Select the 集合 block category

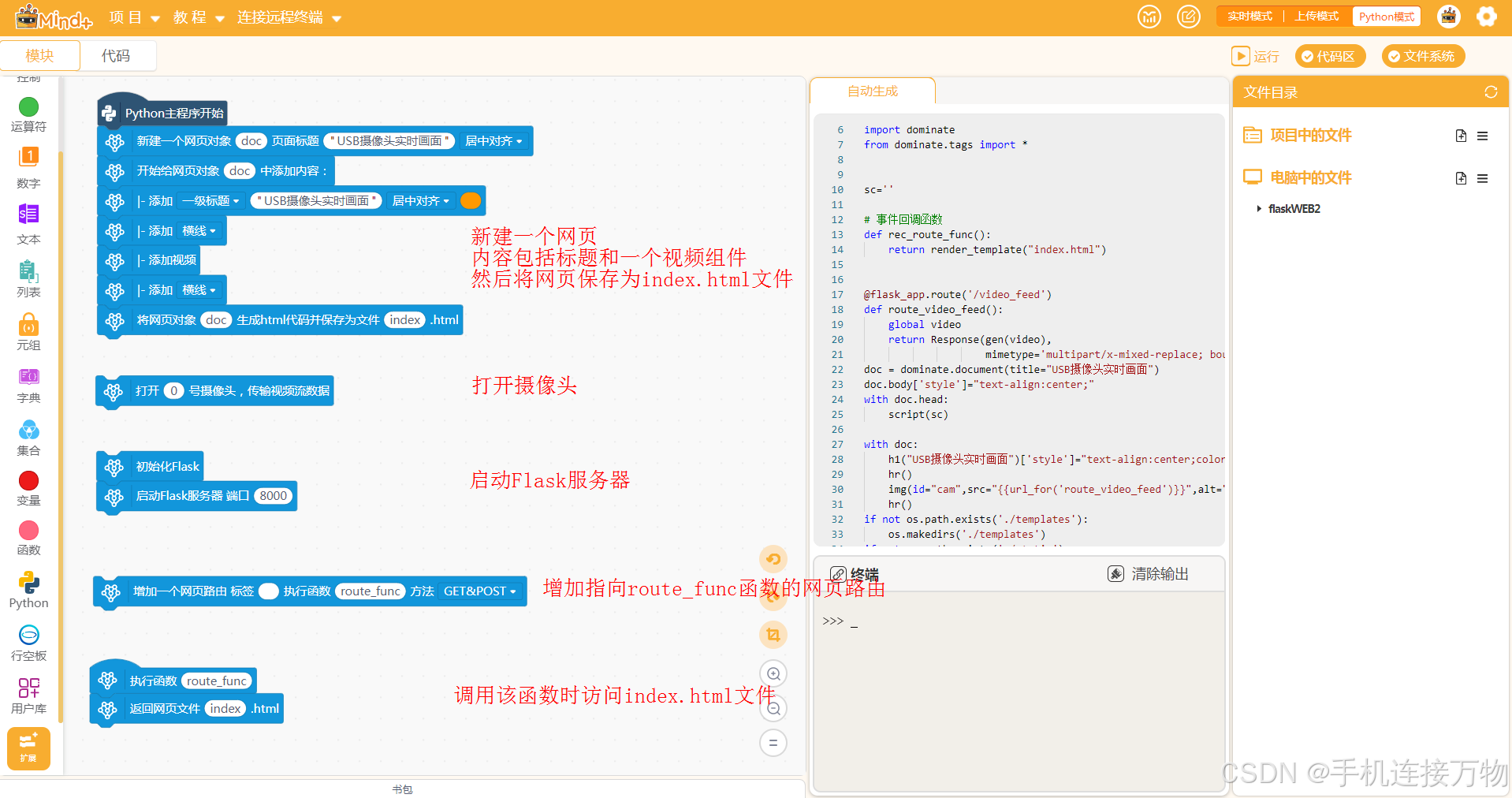tap(28, 438)
